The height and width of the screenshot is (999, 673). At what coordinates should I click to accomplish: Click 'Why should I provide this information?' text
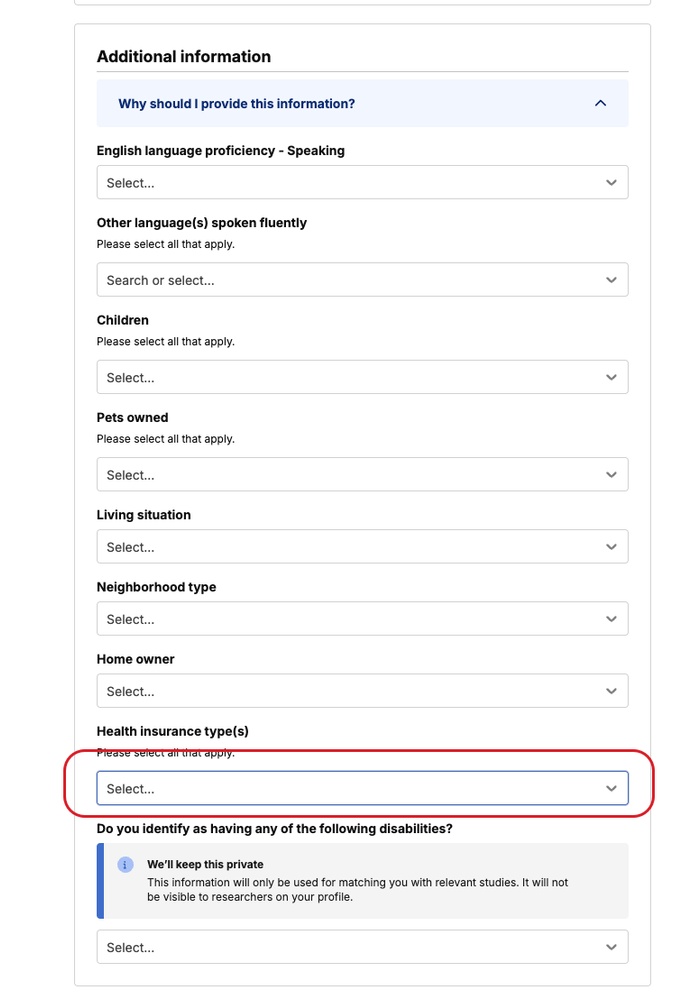(x=236, y=104)
